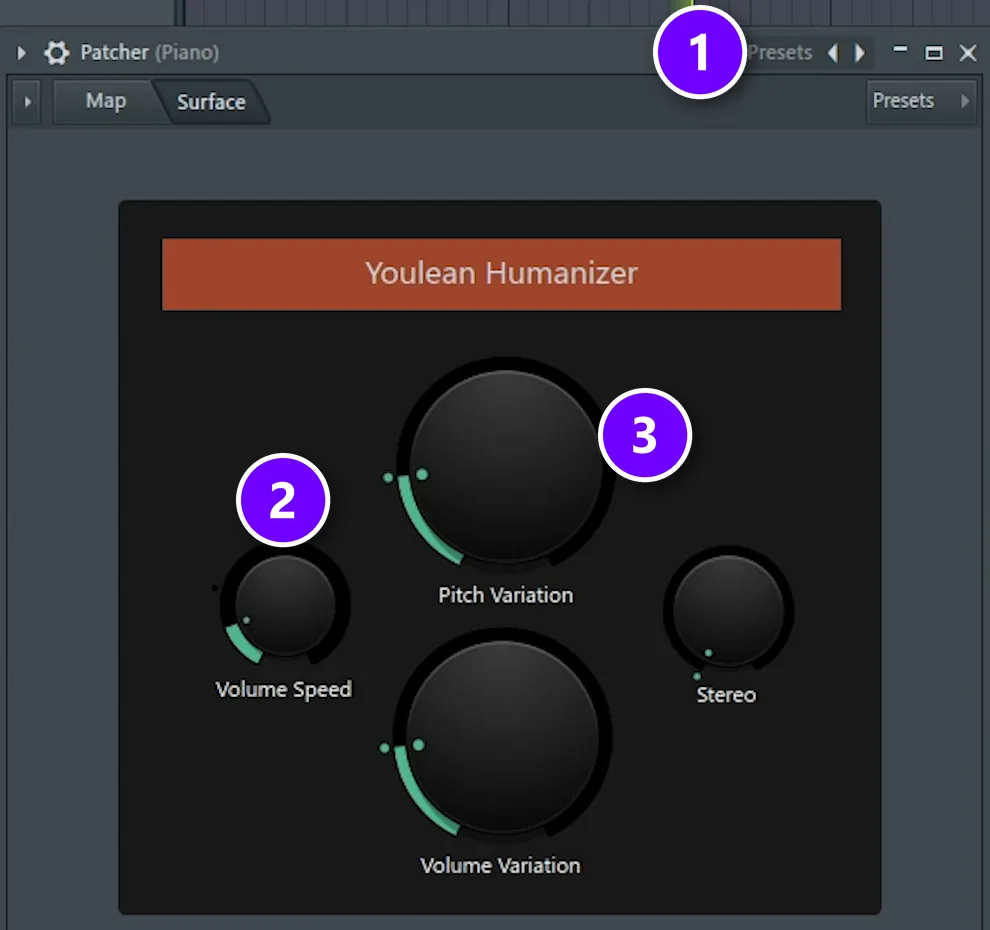Adjust the Pitch Variation knob
990x930 pixels.
[x=505, y=465]
